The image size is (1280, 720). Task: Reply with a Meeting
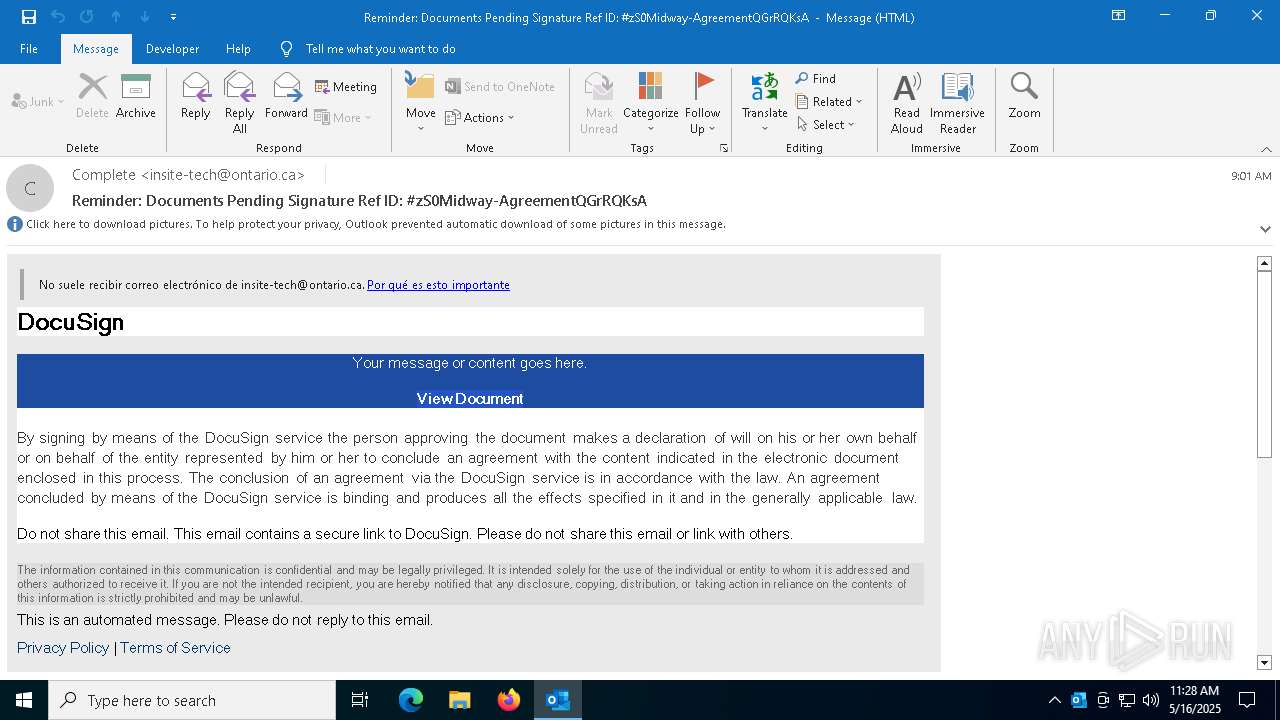point(346,87)
